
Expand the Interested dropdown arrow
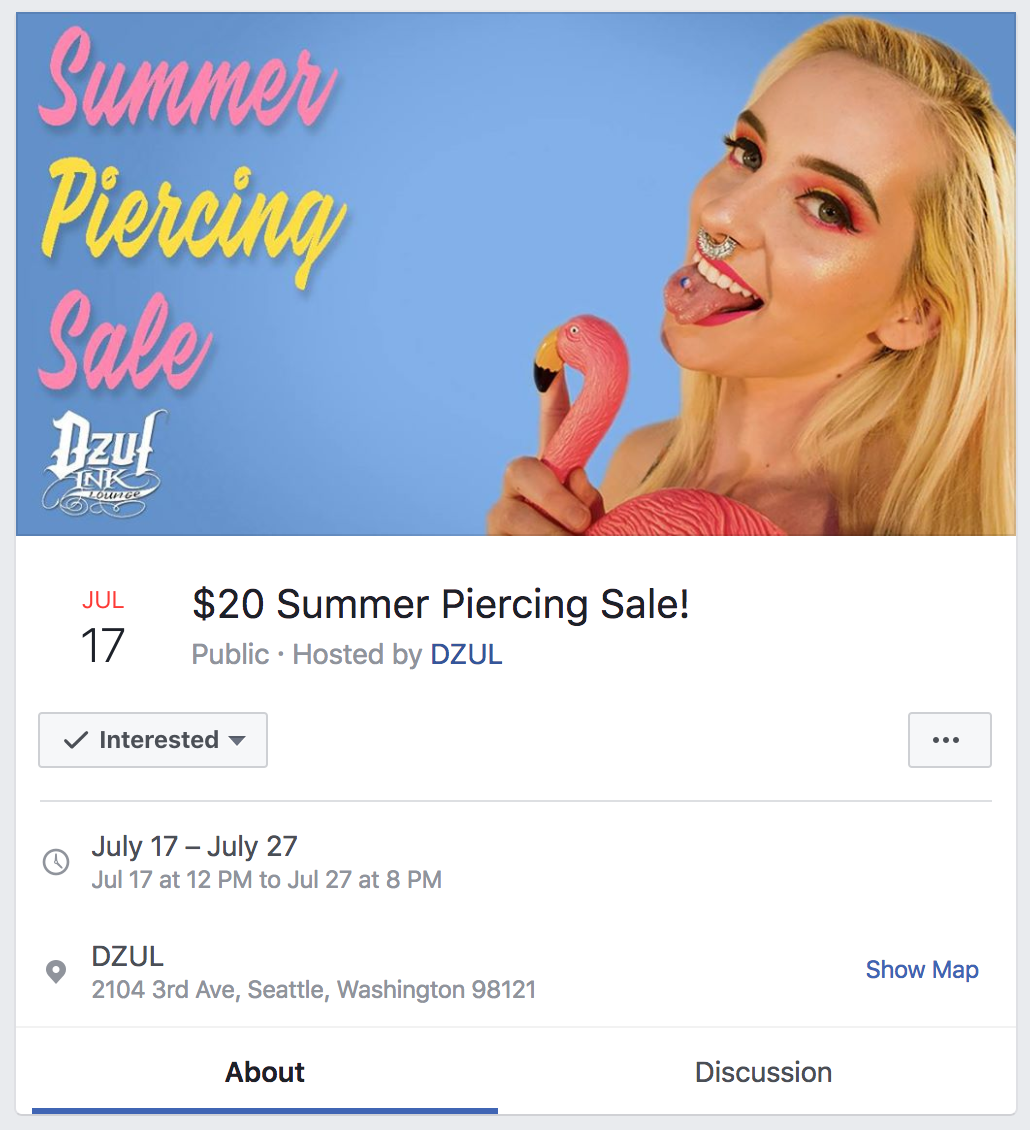coord(236,741)
